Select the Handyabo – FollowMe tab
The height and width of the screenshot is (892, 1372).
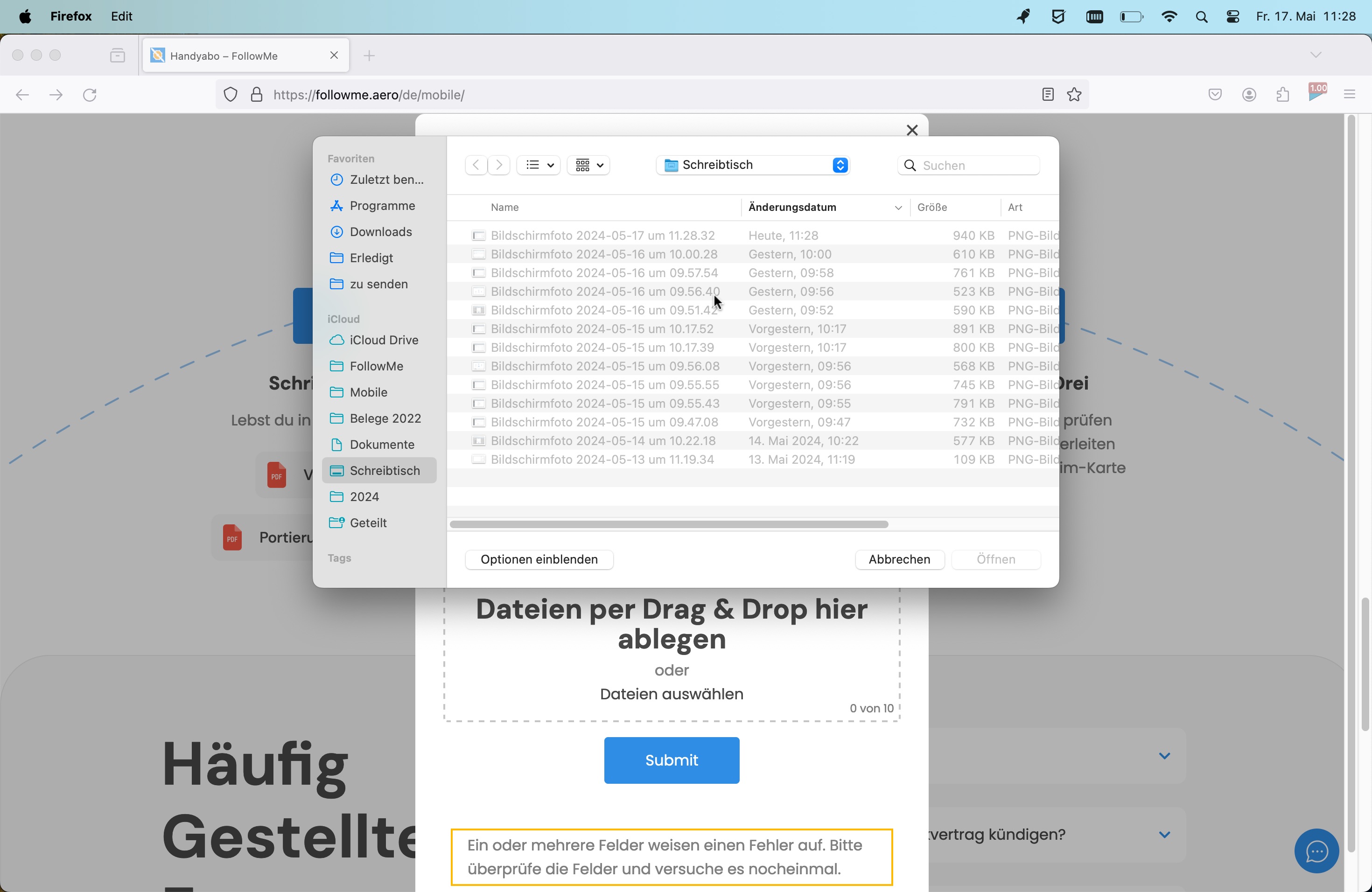pos(245,56)
